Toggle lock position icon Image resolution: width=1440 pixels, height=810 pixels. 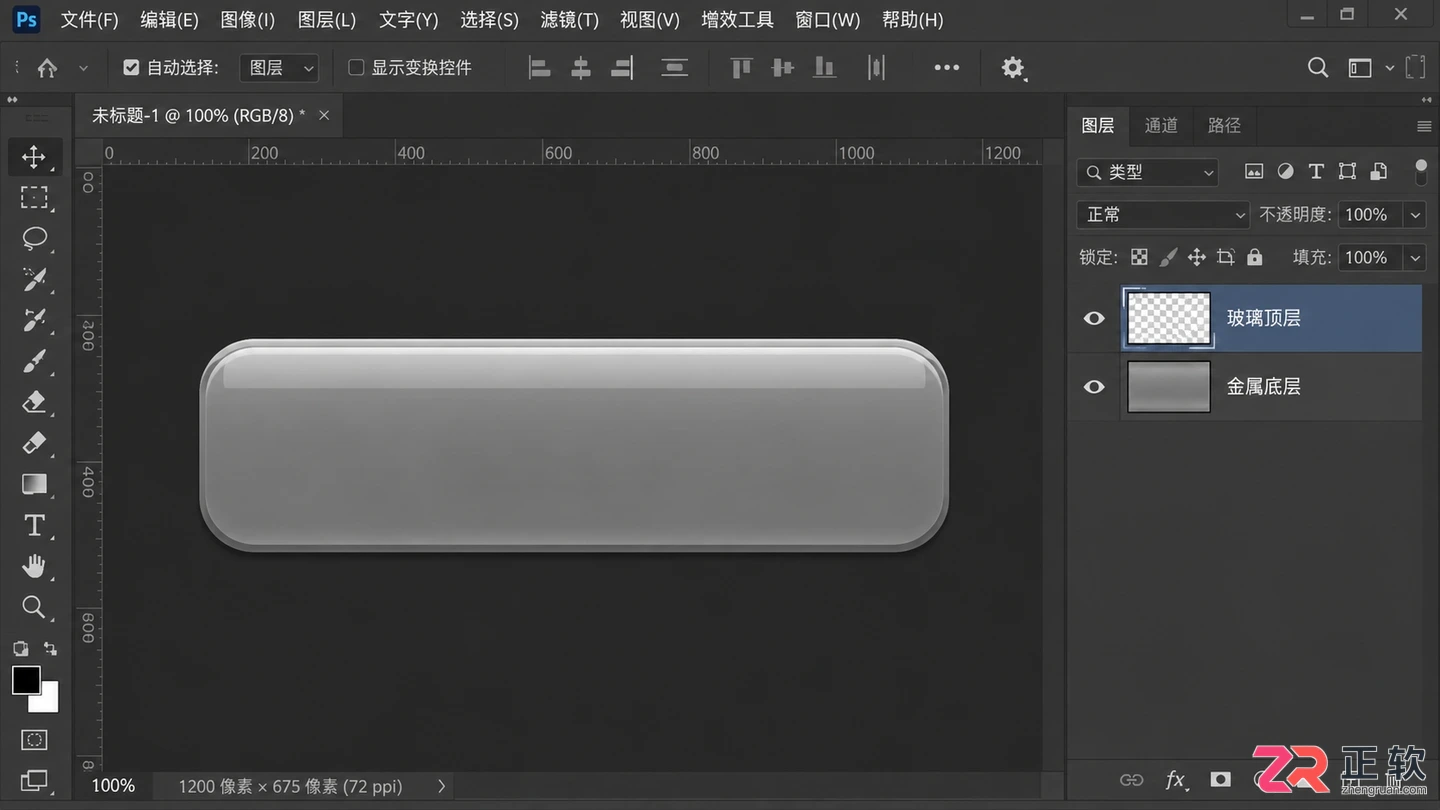click(x=1197, y=257)
